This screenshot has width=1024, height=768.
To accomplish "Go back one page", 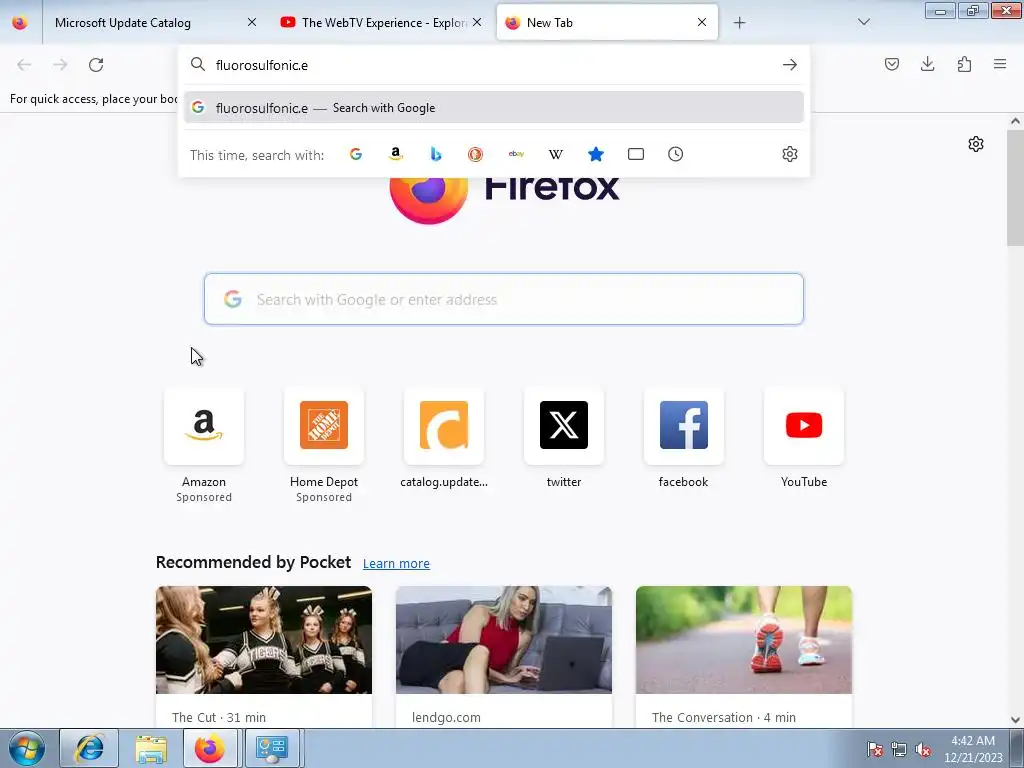I will pos(24,65).
